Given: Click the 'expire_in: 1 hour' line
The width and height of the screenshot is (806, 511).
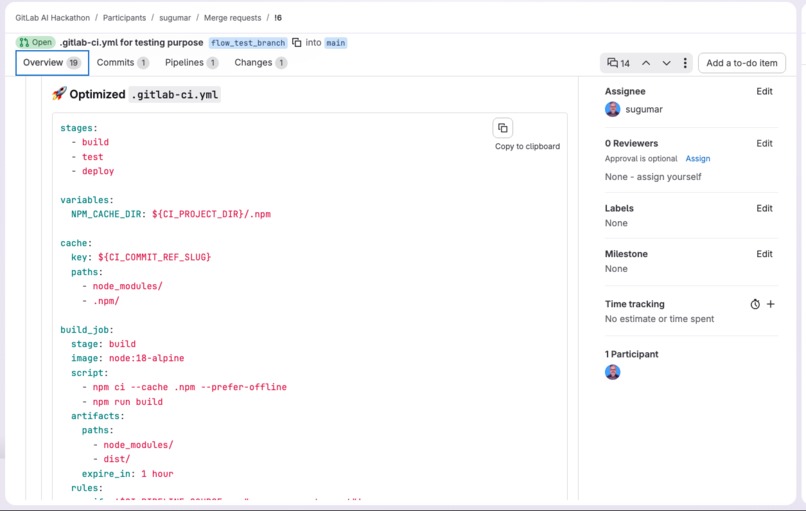Looking at the screenshot, I should [127, 474].
